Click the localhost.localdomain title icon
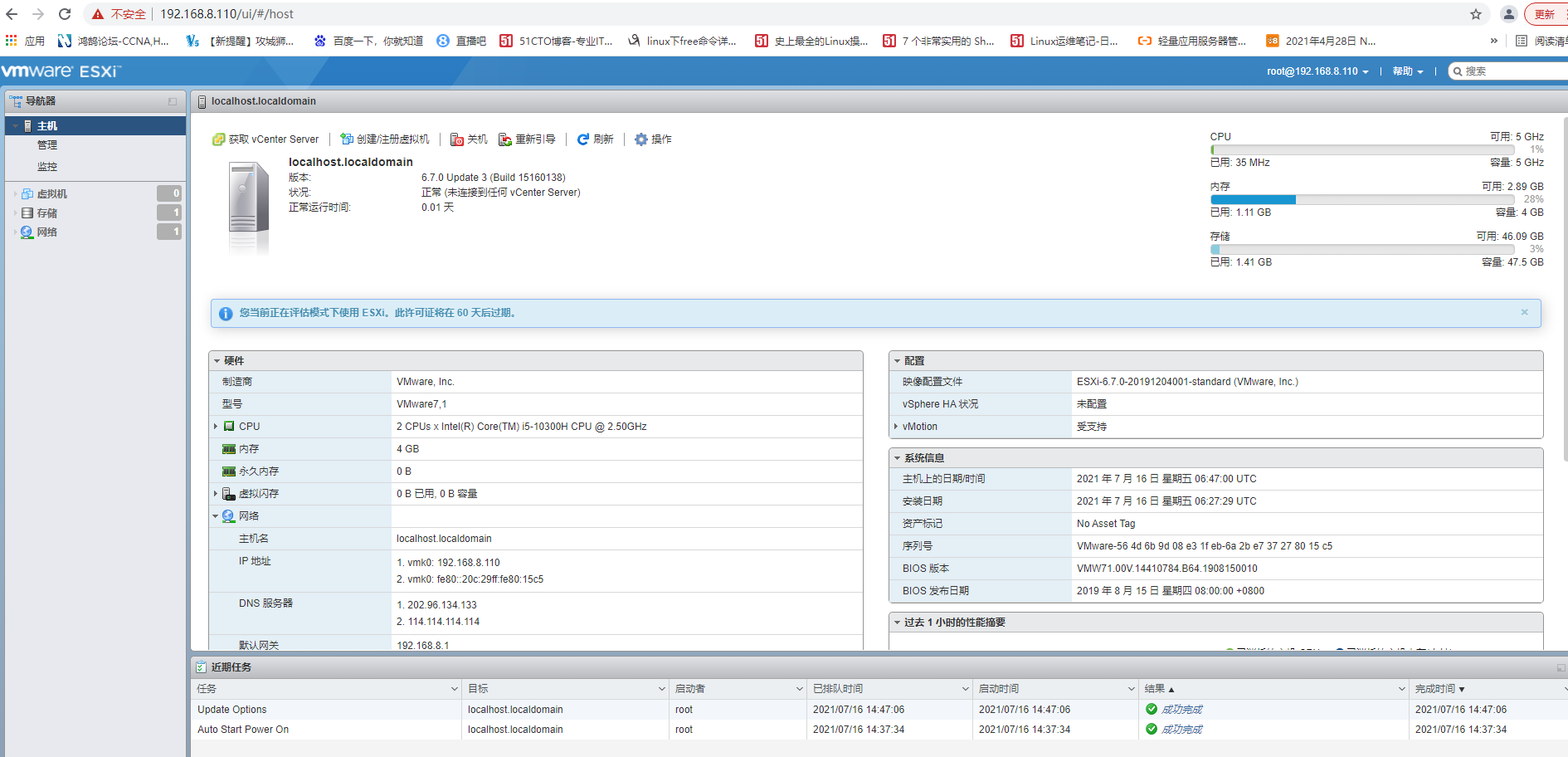 [202, 101]
